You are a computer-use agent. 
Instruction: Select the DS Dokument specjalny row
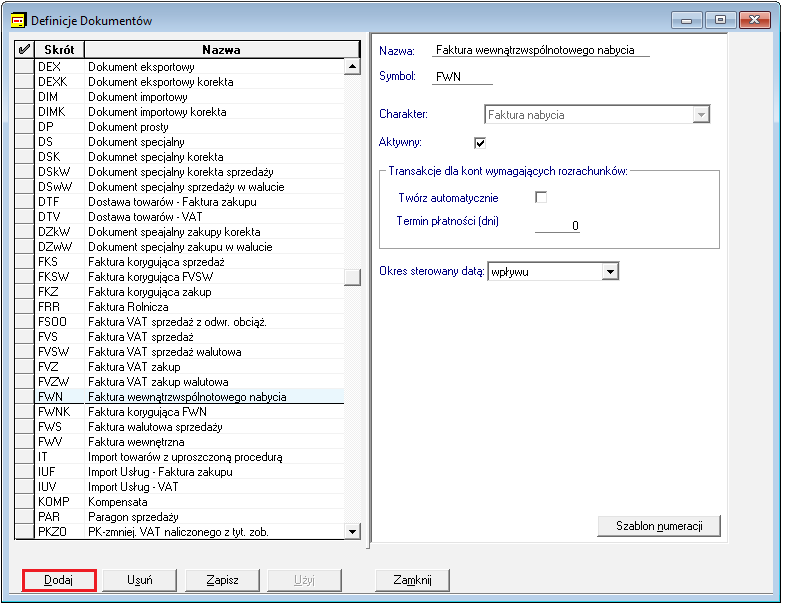189,142
